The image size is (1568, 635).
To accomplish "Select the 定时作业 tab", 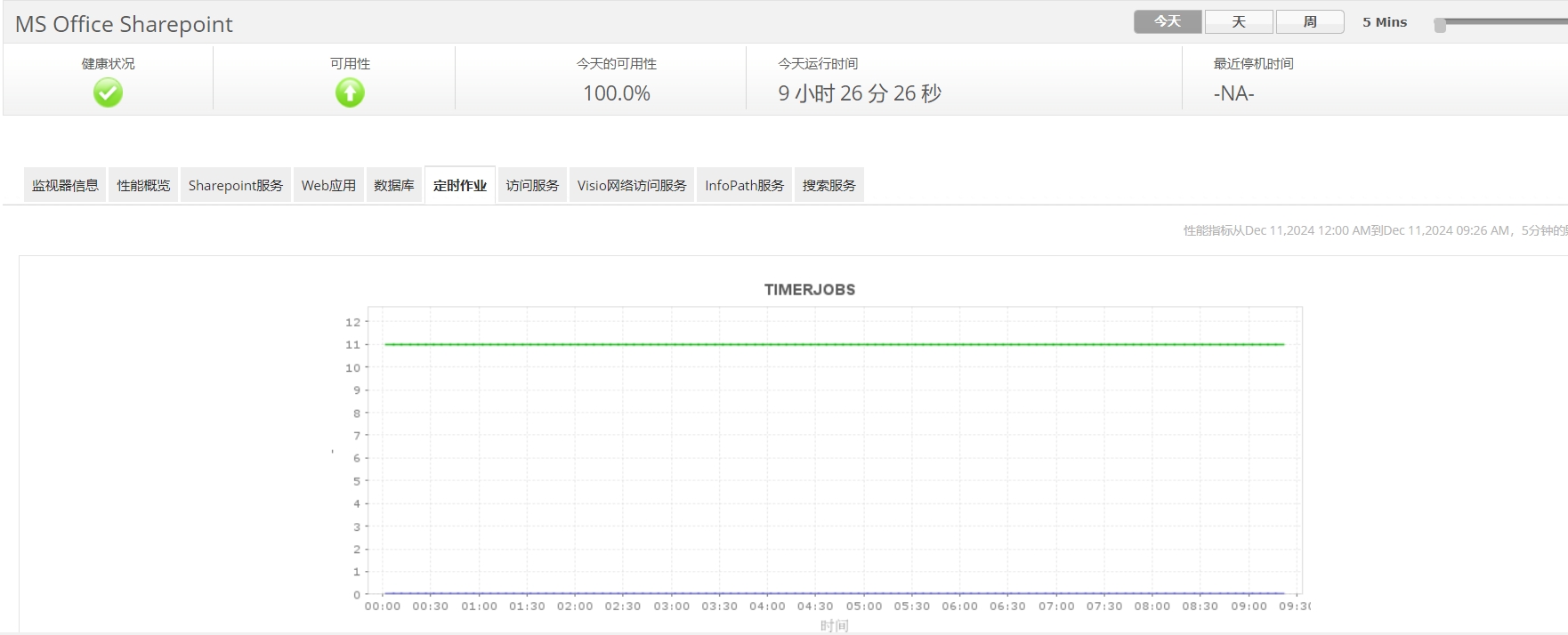I will click(460, 185).
